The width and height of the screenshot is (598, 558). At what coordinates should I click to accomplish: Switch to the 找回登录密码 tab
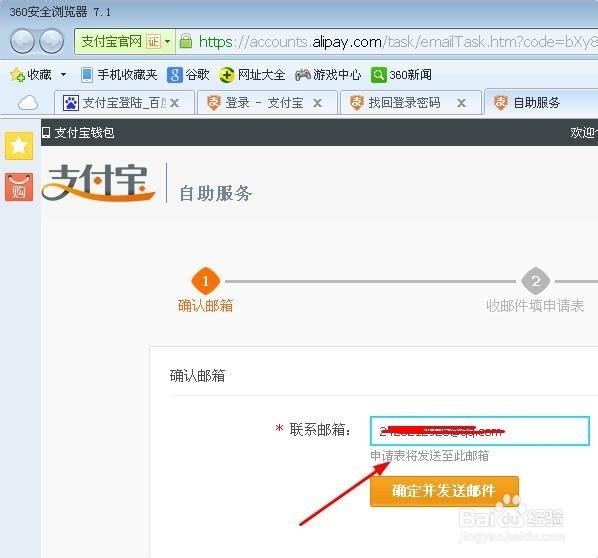[411, 103]
